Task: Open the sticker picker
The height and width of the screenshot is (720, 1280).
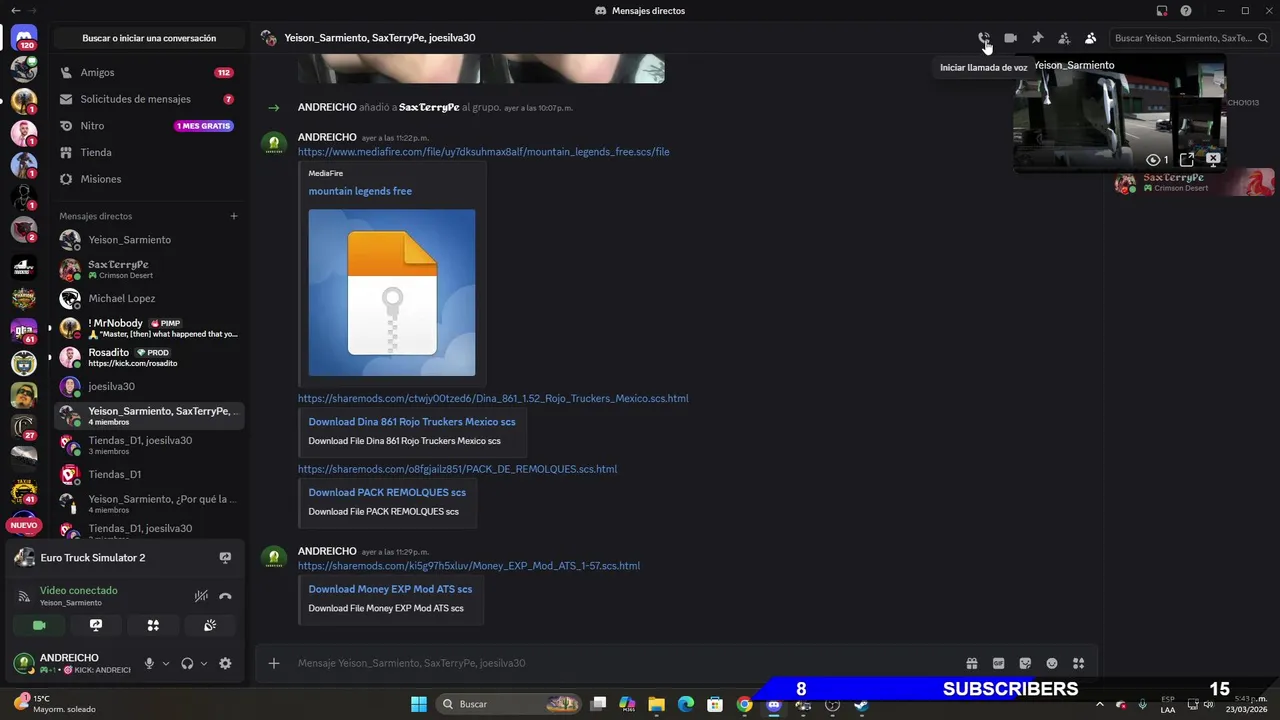Action: 1025,663
